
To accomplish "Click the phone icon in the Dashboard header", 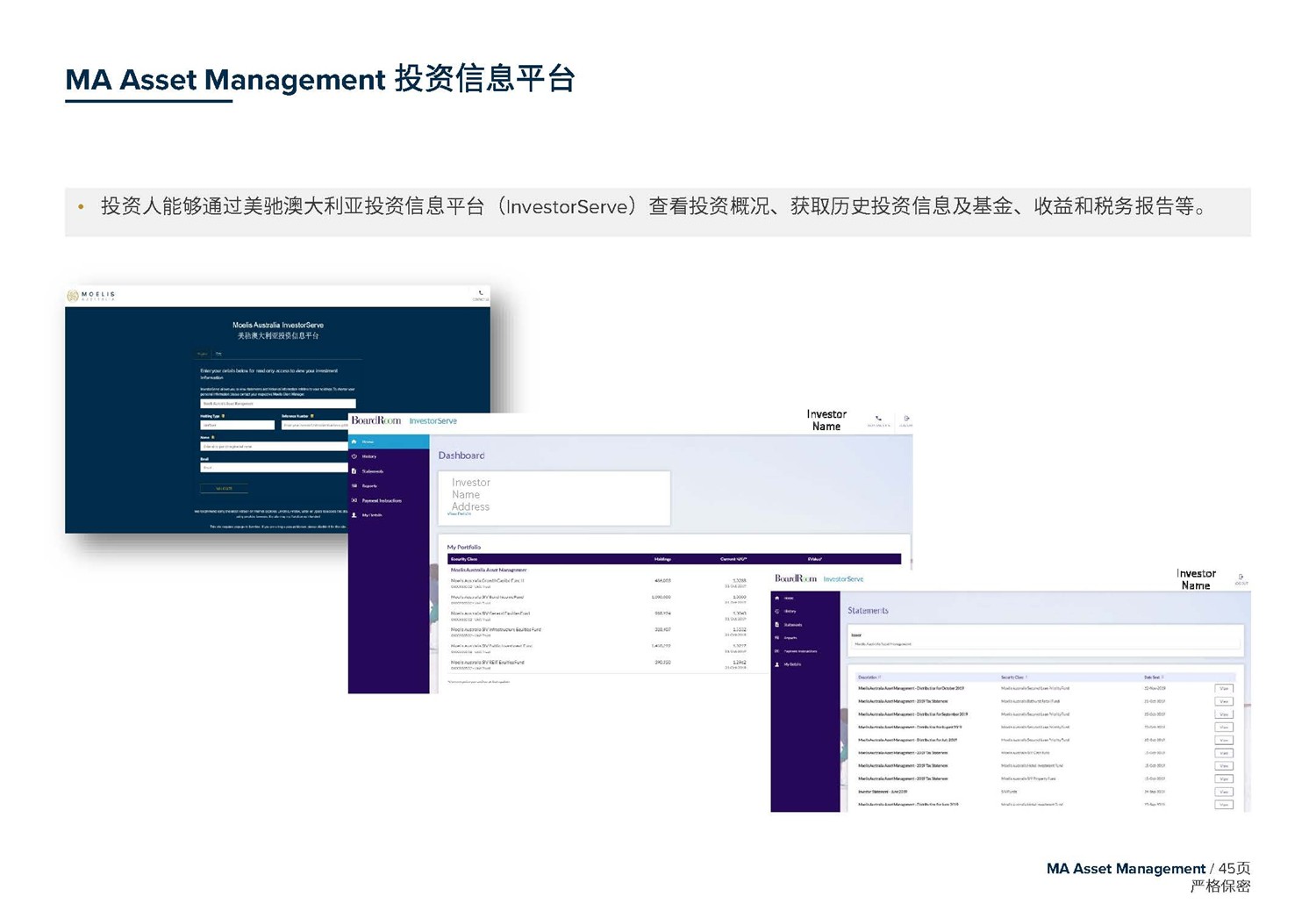I will pyautogui.click(x=878, y=420).
